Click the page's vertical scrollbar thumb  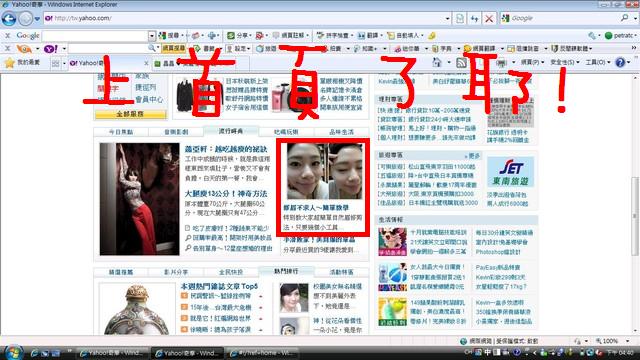pyautogui.click(x=635, y=216)
